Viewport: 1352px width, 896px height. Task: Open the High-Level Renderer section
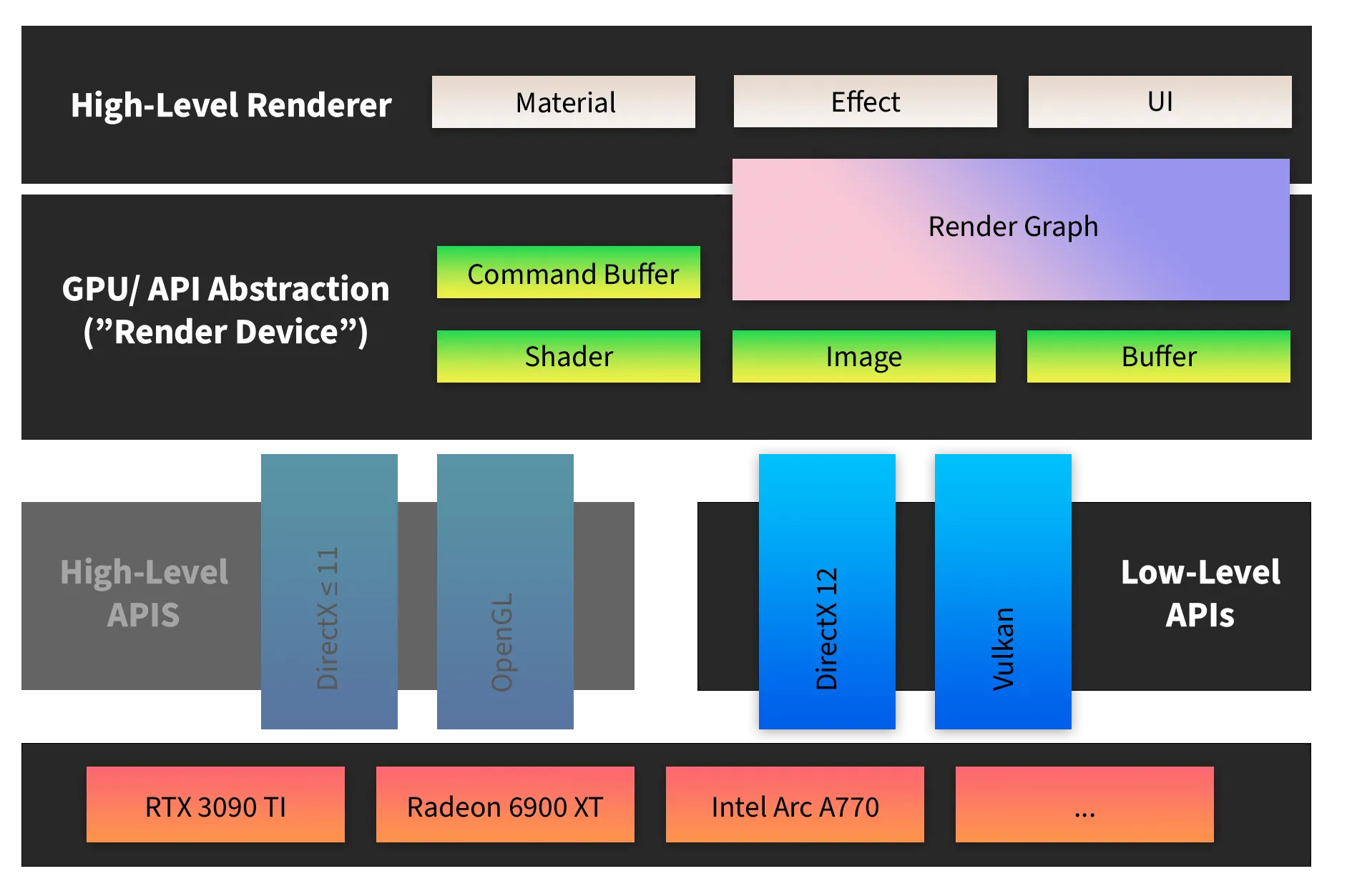point(230,104)
